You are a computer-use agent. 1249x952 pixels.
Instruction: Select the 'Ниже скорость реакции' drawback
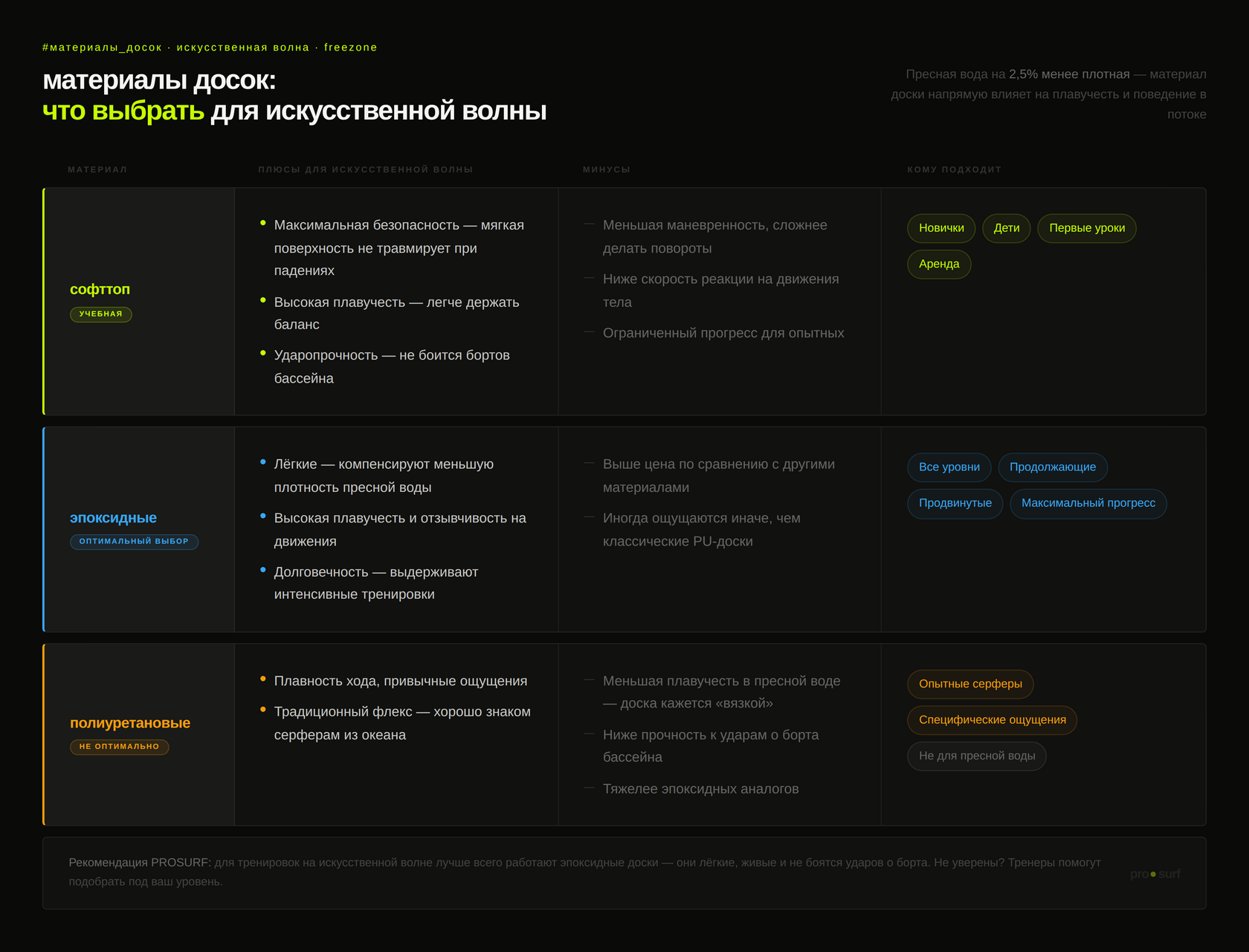[x=720, y=291]
